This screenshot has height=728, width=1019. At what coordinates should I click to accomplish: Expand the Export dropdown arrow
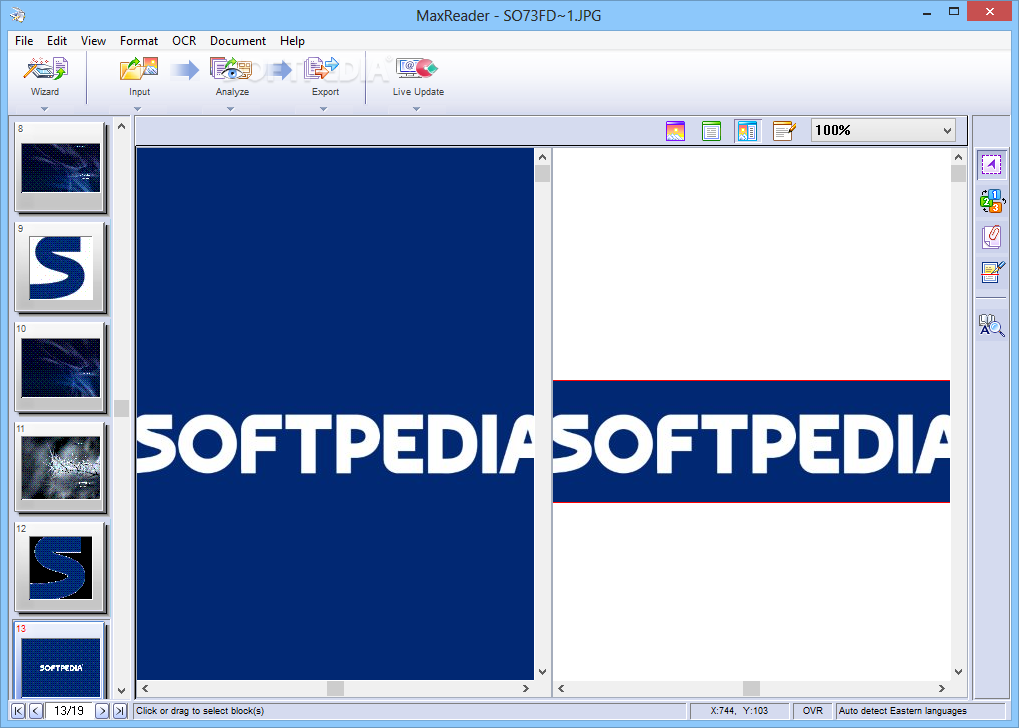(323, 109)
